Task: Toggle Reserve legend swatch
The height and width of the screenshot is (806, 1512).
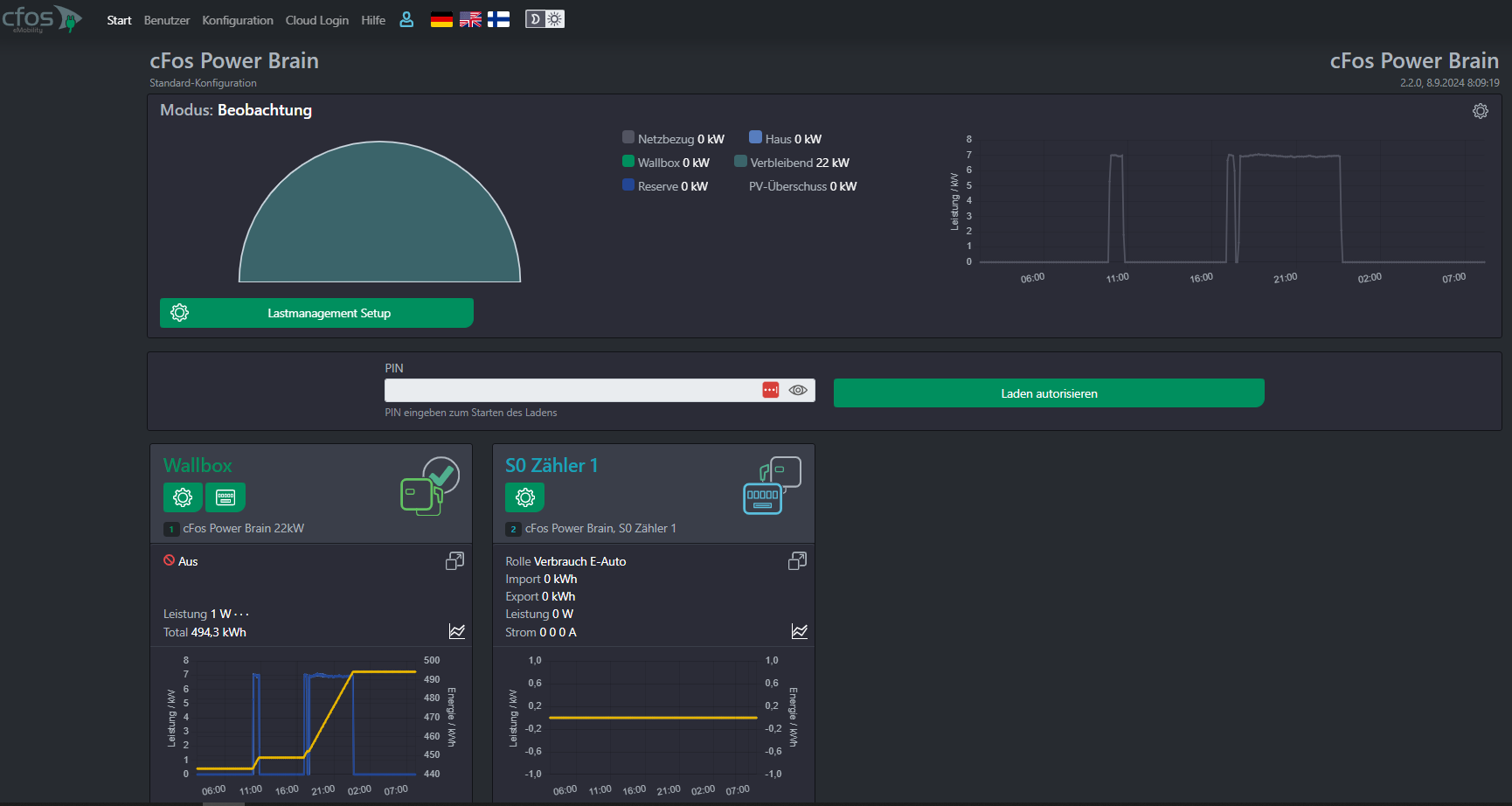Action: pyautogui.click(x=628, y=184)
